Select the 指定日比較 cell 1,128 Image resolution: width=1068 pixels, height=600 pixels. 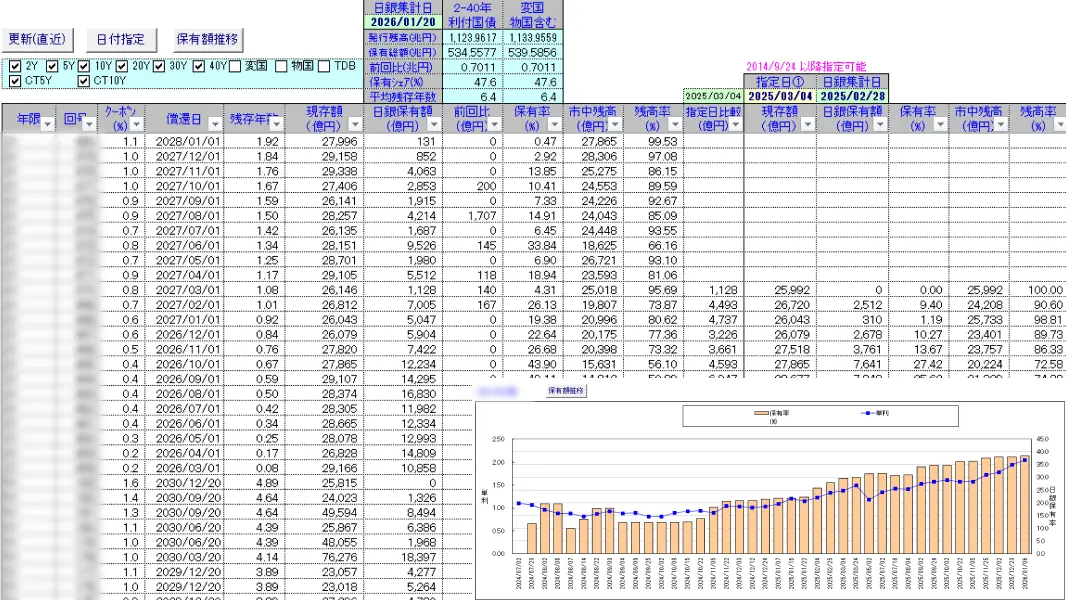(x=713, y=290)
